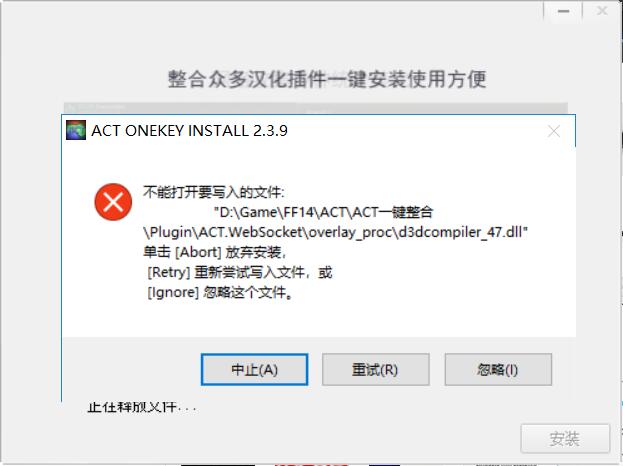This screenshot has height=466, width=623.
Task: Click the ACT app icon in dialog title
Action: pyautogui.click(x=75, y=130)
